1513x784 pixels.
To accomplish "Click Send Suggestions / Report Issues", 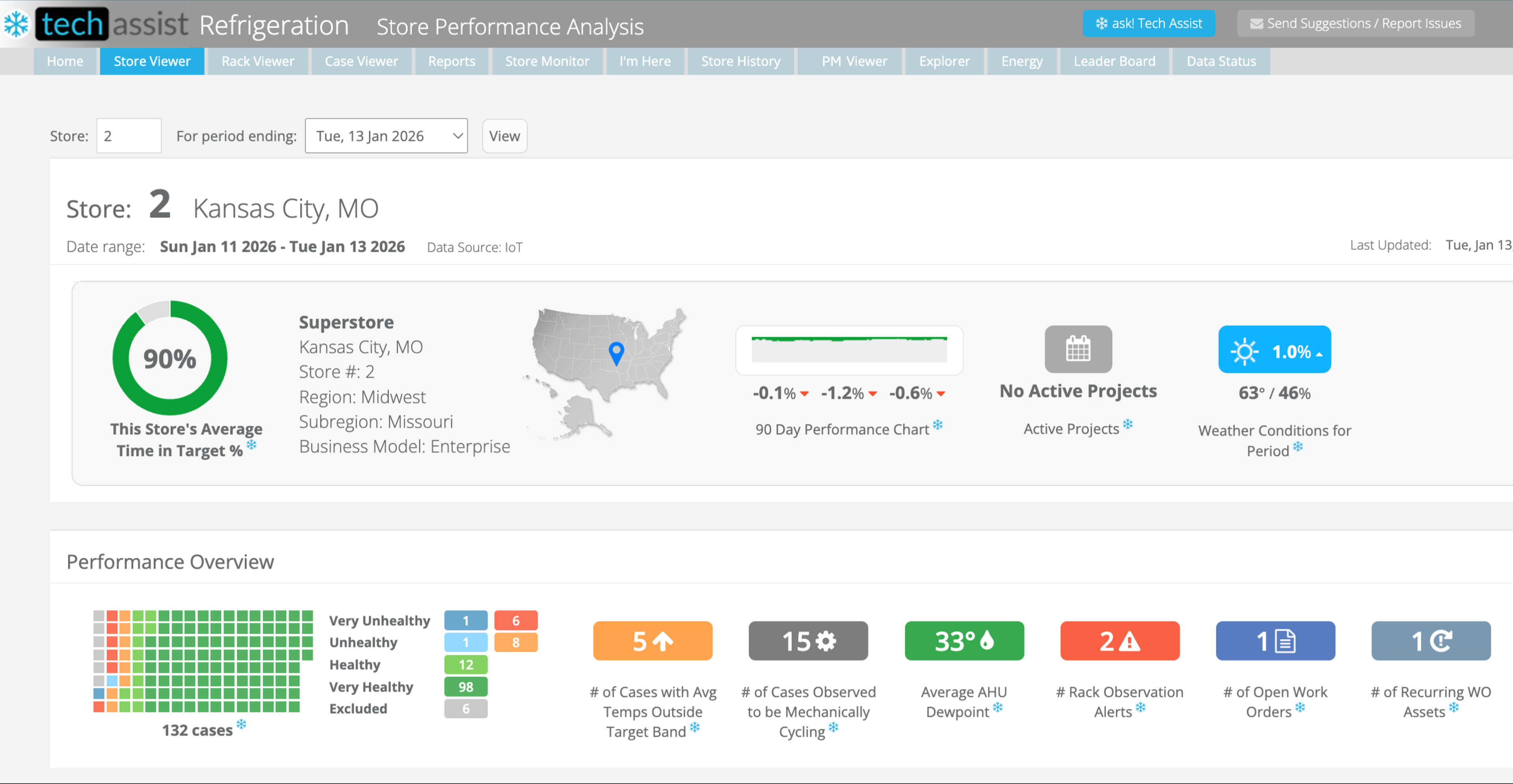I will coord(1355,24).
